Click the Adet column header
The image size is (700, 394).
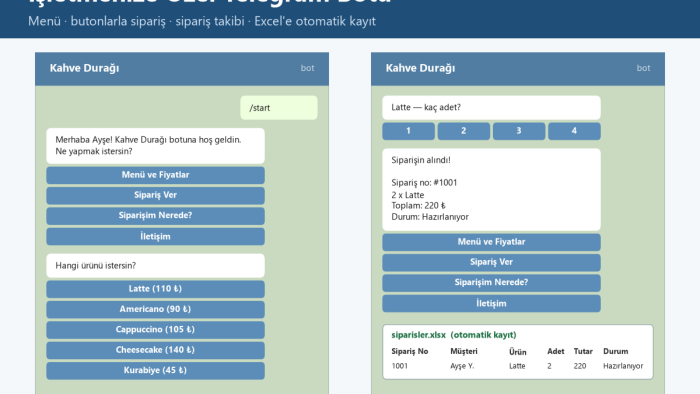point(556,352)
